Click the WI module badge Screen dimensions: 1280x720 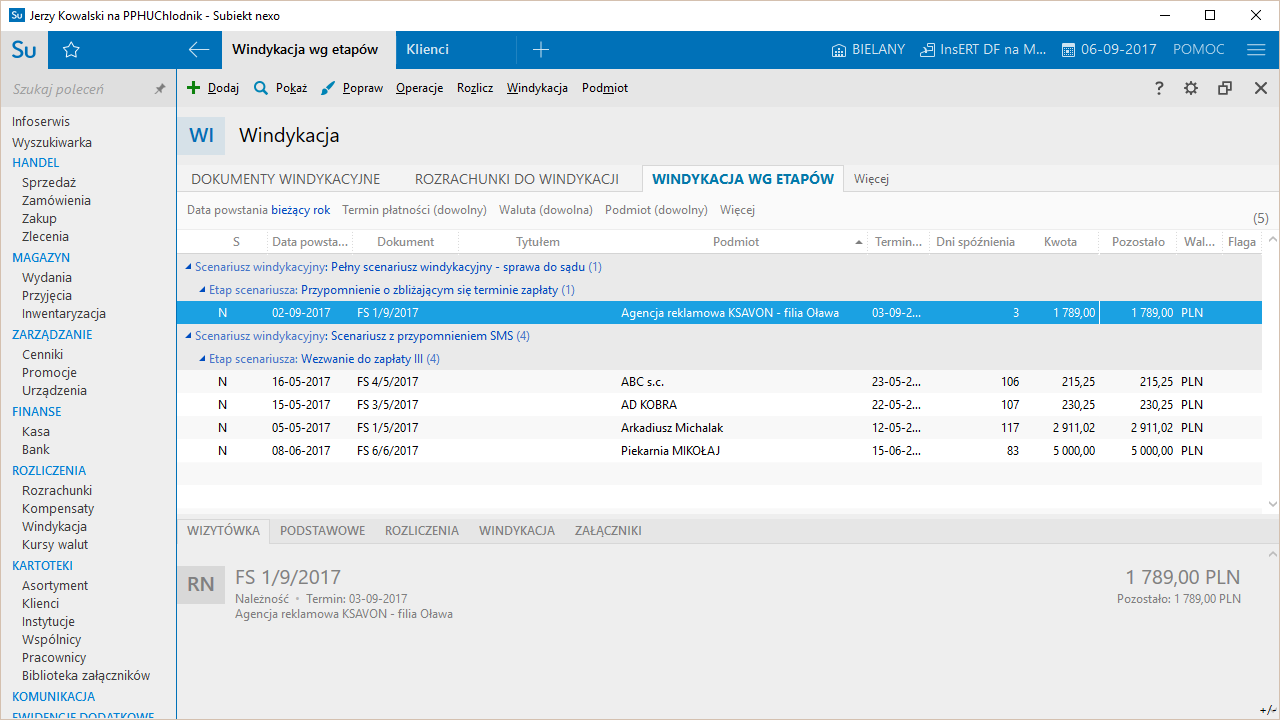pyautogui.click(x=201, y=135)
